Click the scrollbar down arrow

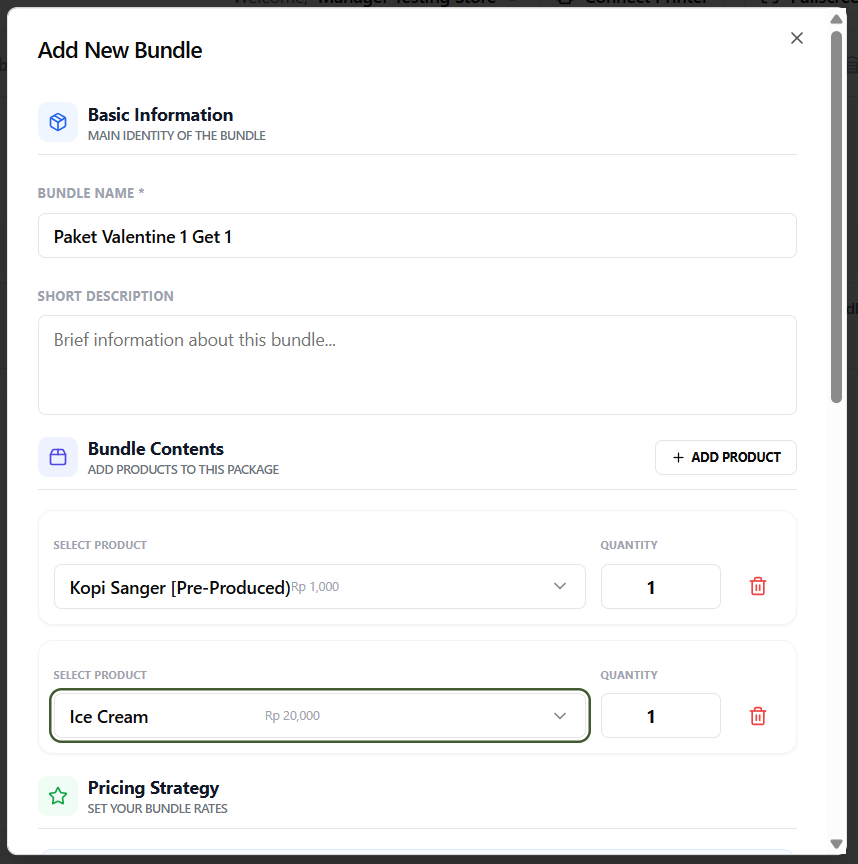[x=836, y=845]
